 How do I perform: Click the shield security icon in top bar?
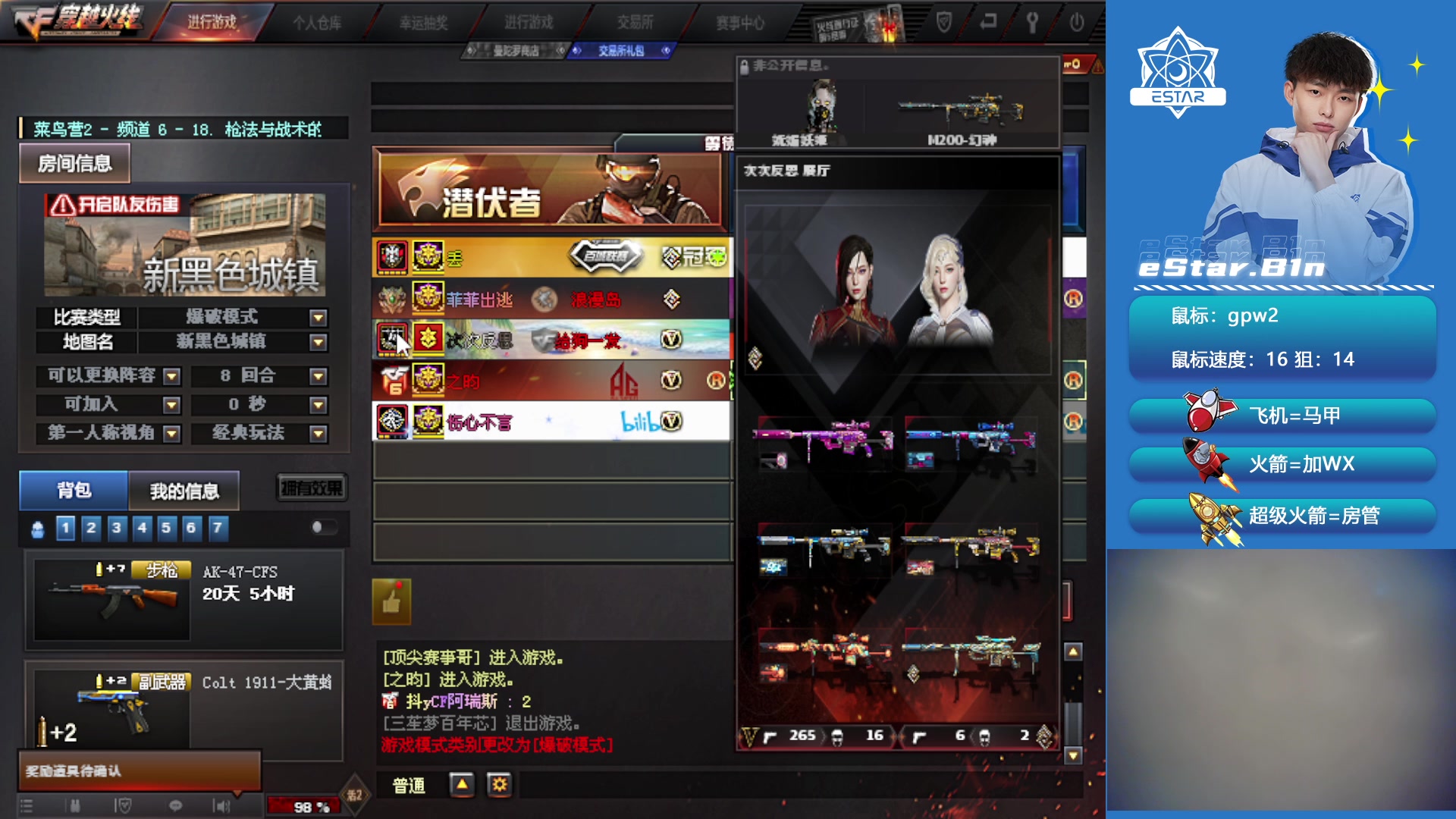pyautogui.click(x=944, y=22)
